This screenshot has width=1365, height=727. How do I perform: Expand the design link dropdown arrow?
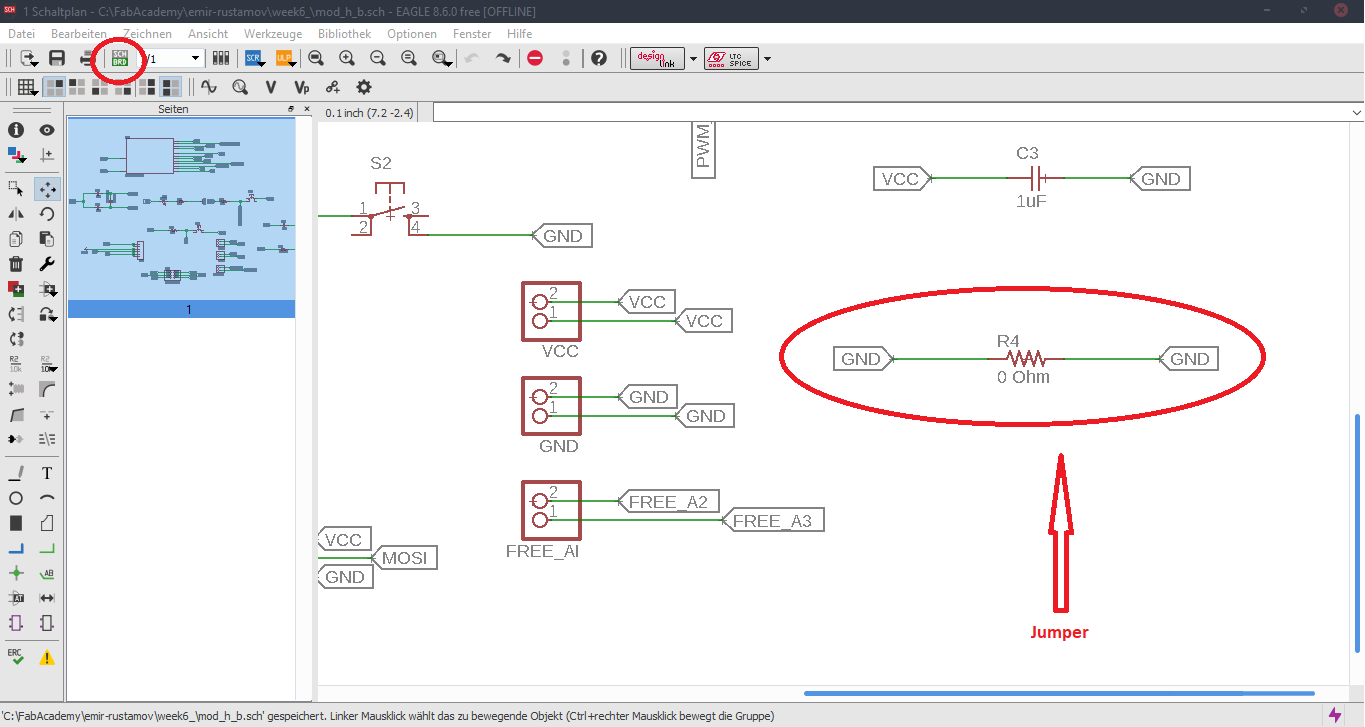point(693,59)
